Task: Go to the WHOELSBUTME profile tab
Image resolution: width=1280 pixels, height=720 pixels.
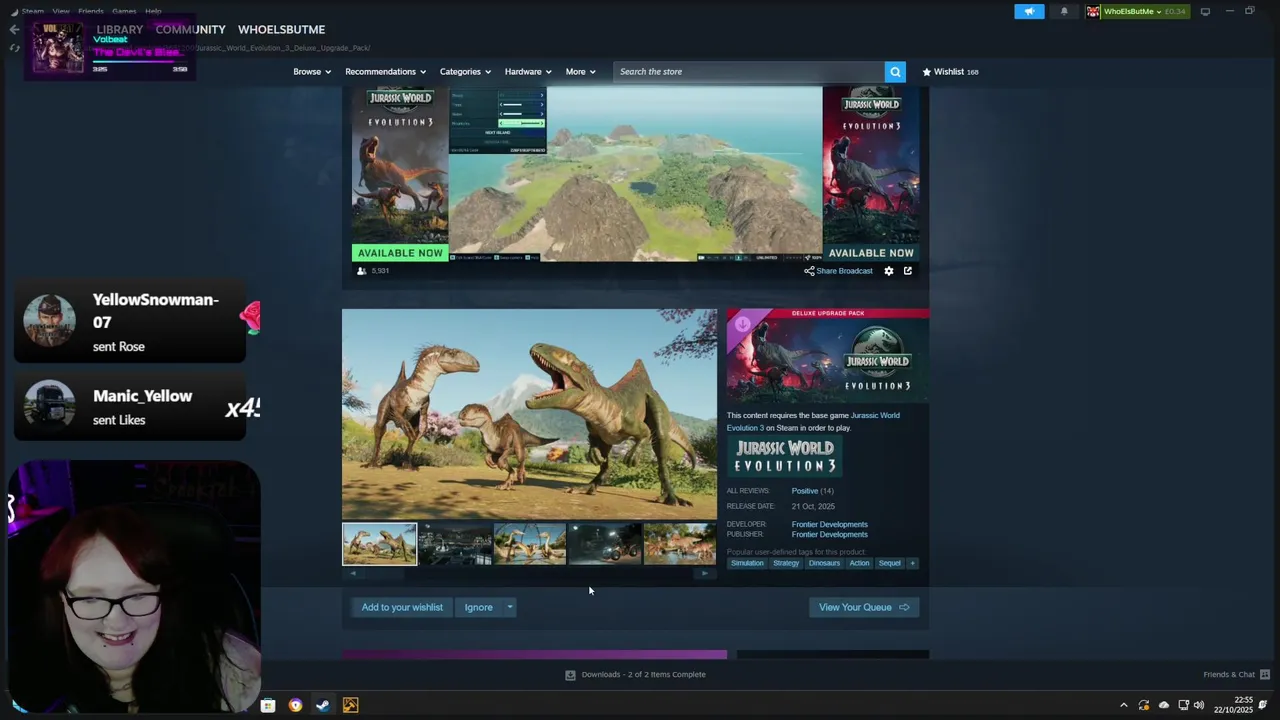Action: click(281, 29)
